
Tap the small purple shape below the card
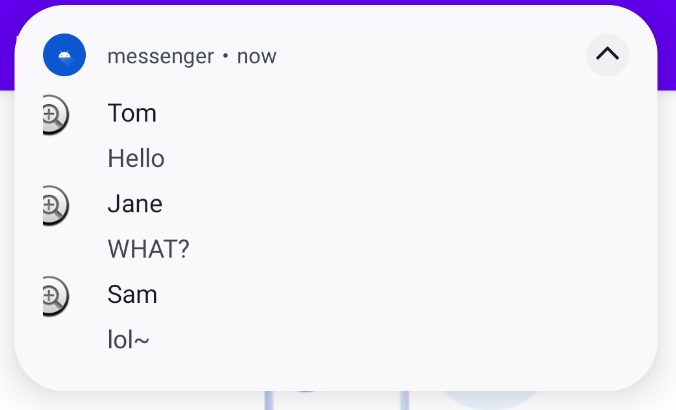click(x=305, y=391)
